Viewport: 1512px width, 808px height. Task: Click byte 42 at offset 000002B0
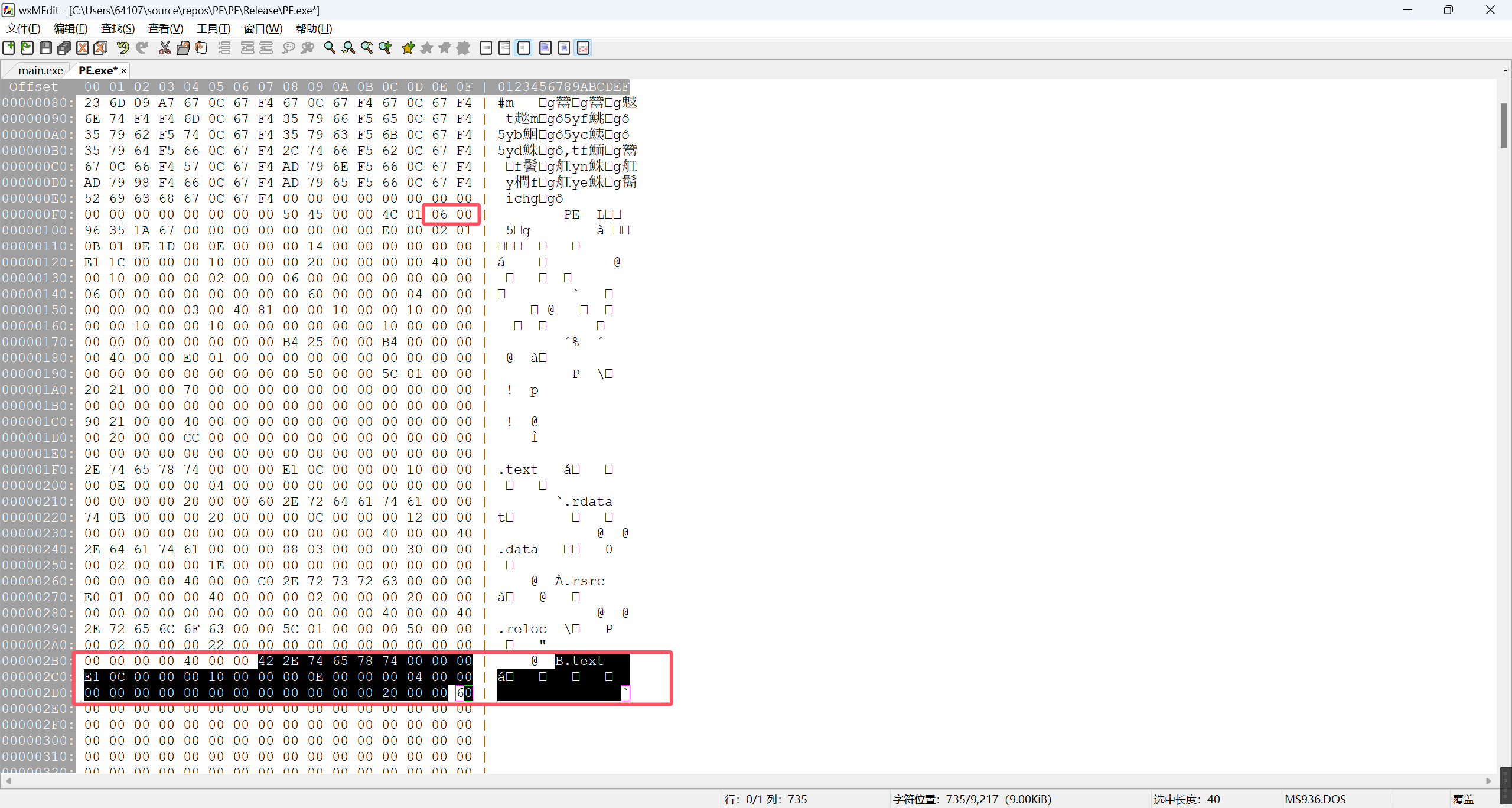click(x=266, y=661)
